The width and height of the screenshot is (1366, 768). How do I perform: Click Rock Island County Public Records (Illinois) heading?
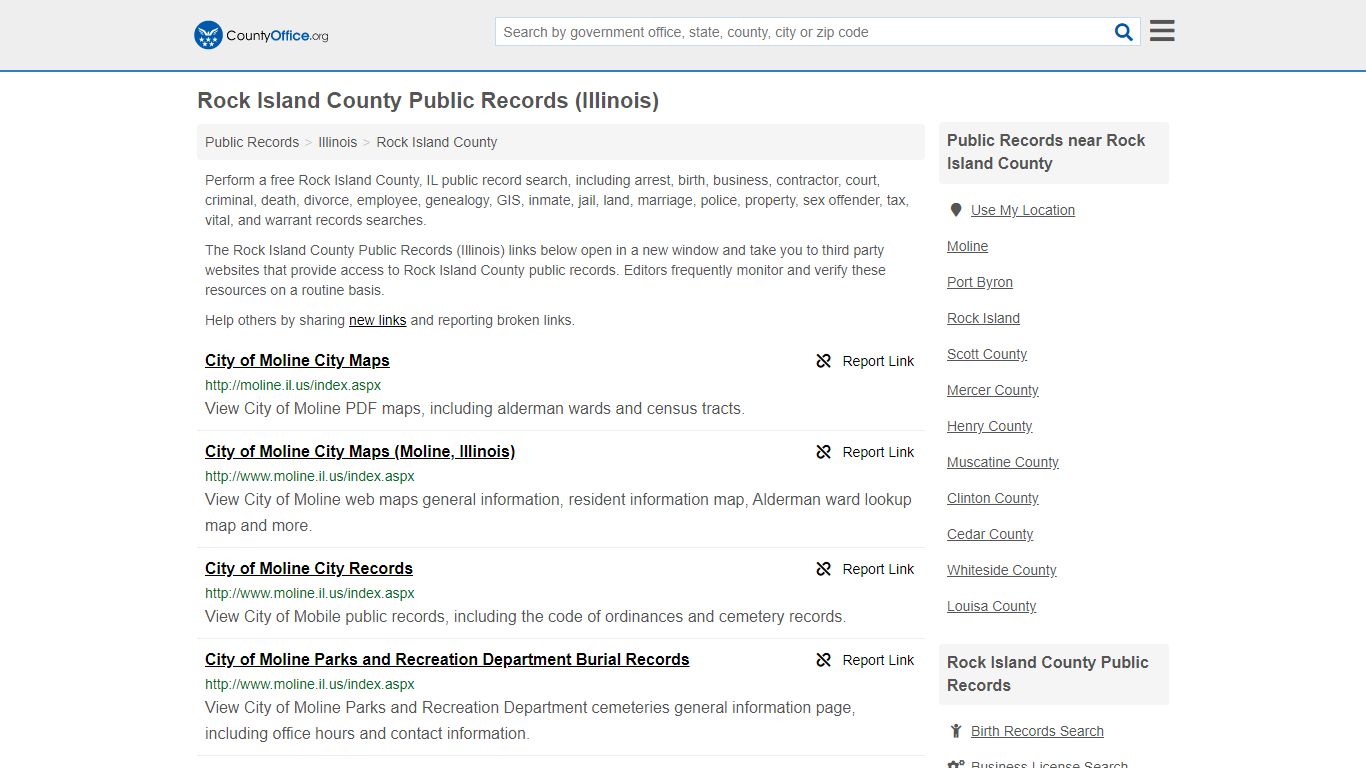tap(428, 100)
